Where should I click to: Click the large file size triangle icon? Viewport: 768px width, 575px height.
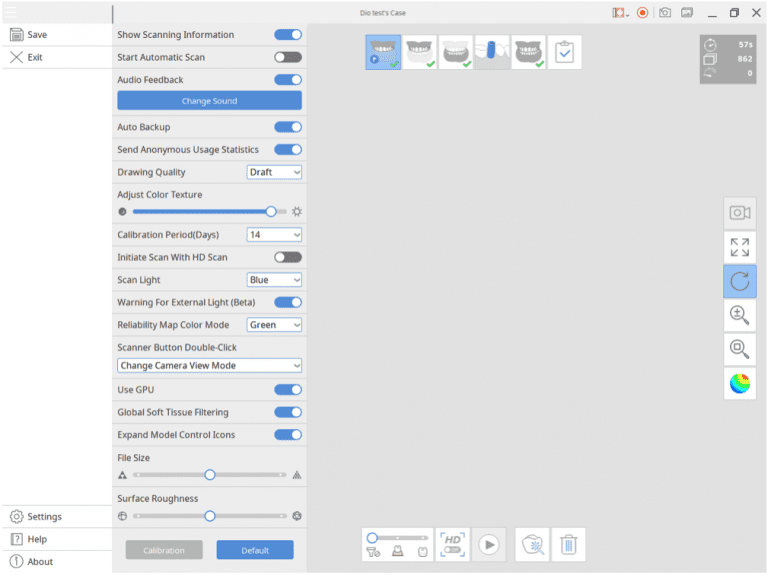(297, 475)
